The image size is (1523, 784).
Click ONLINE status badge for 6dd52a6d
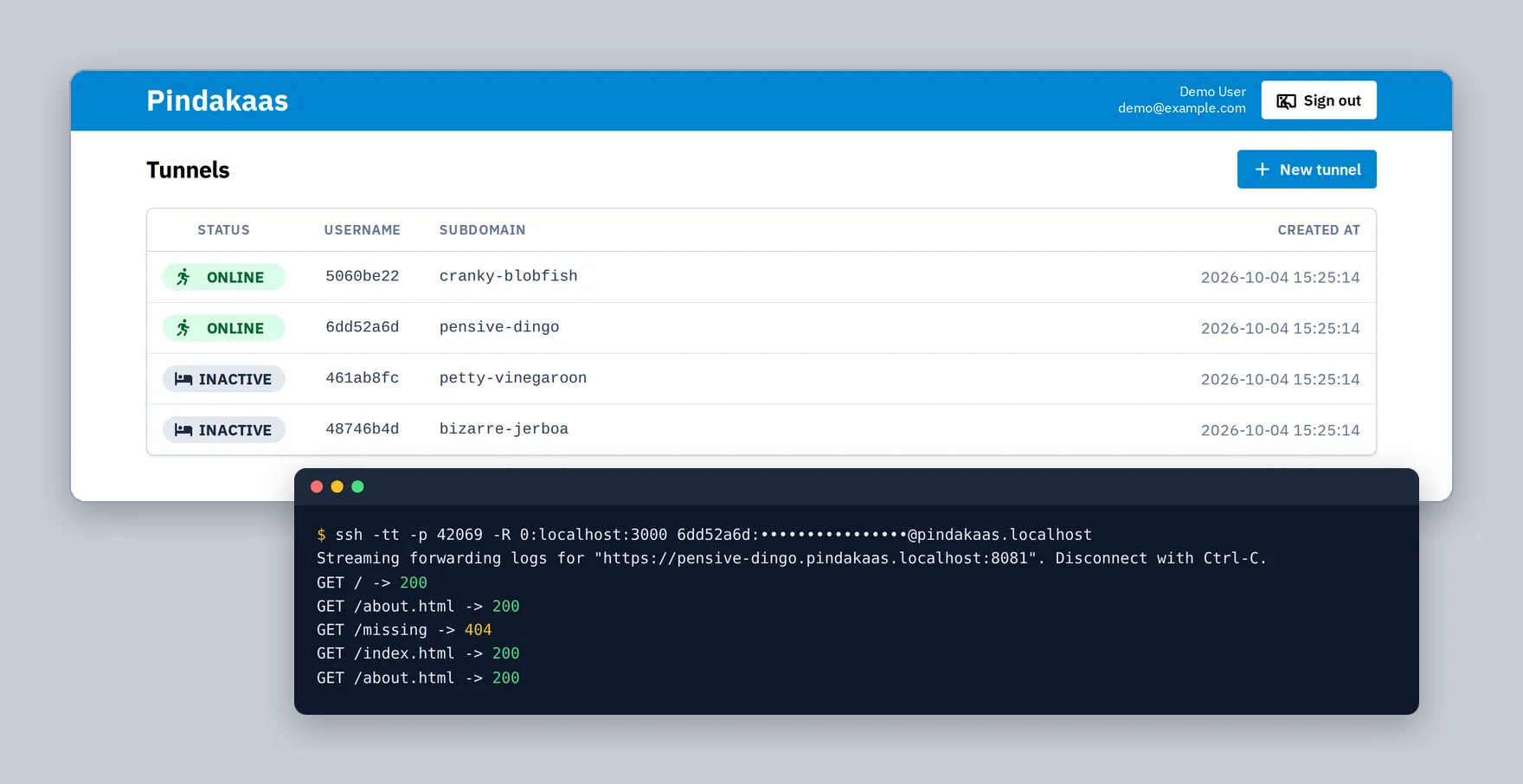224,328
